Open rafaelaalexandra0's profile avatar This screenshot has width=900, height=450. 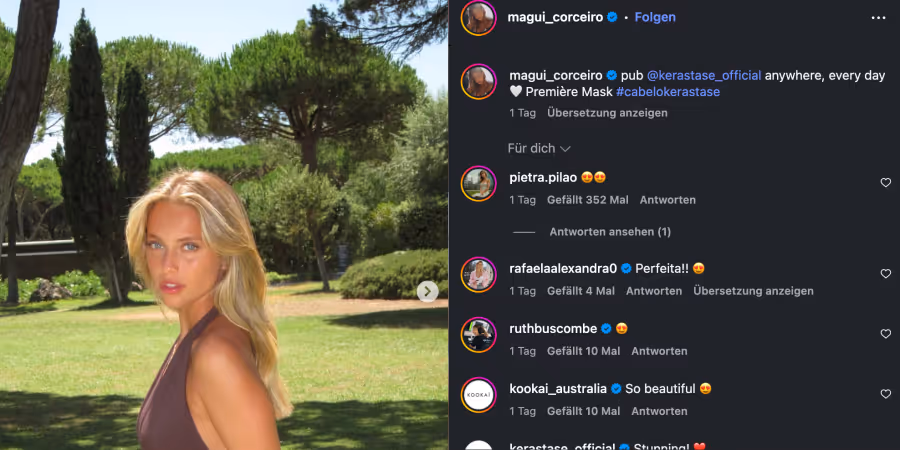(x=479, y=274)
